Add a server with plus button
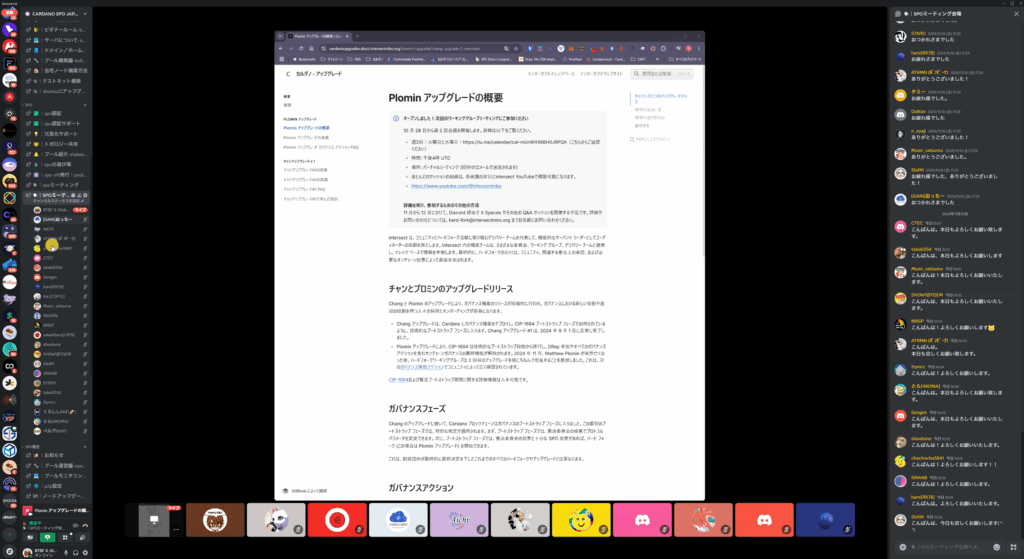The height and width of the screenshot is (559, 1024). (9, 535)
